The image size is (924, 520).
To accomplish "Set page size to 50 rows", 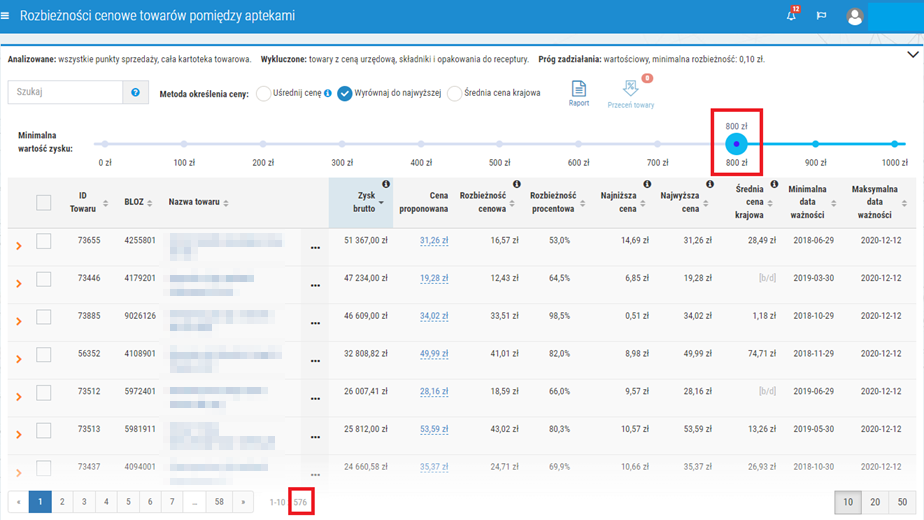I will 902,502.
